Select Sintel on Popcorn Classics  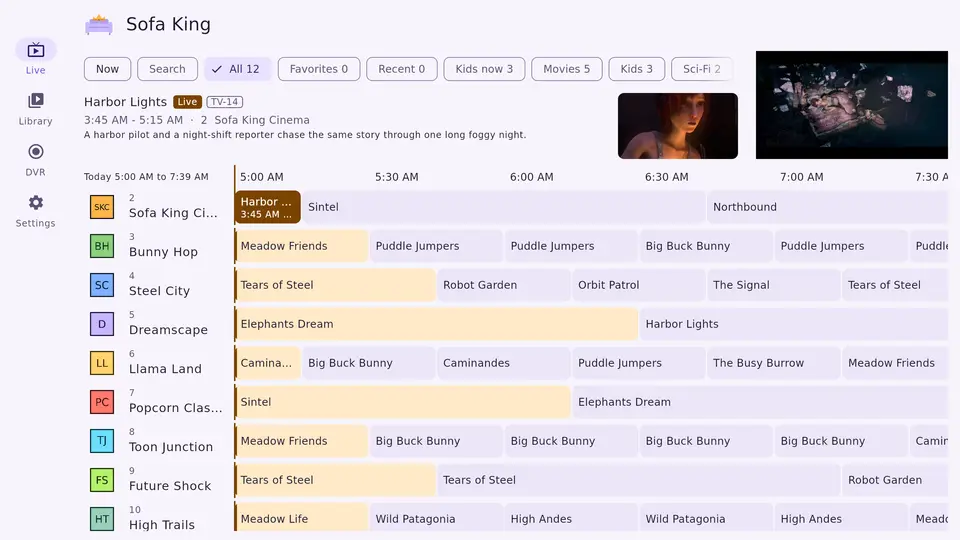[x=402, y=402]
